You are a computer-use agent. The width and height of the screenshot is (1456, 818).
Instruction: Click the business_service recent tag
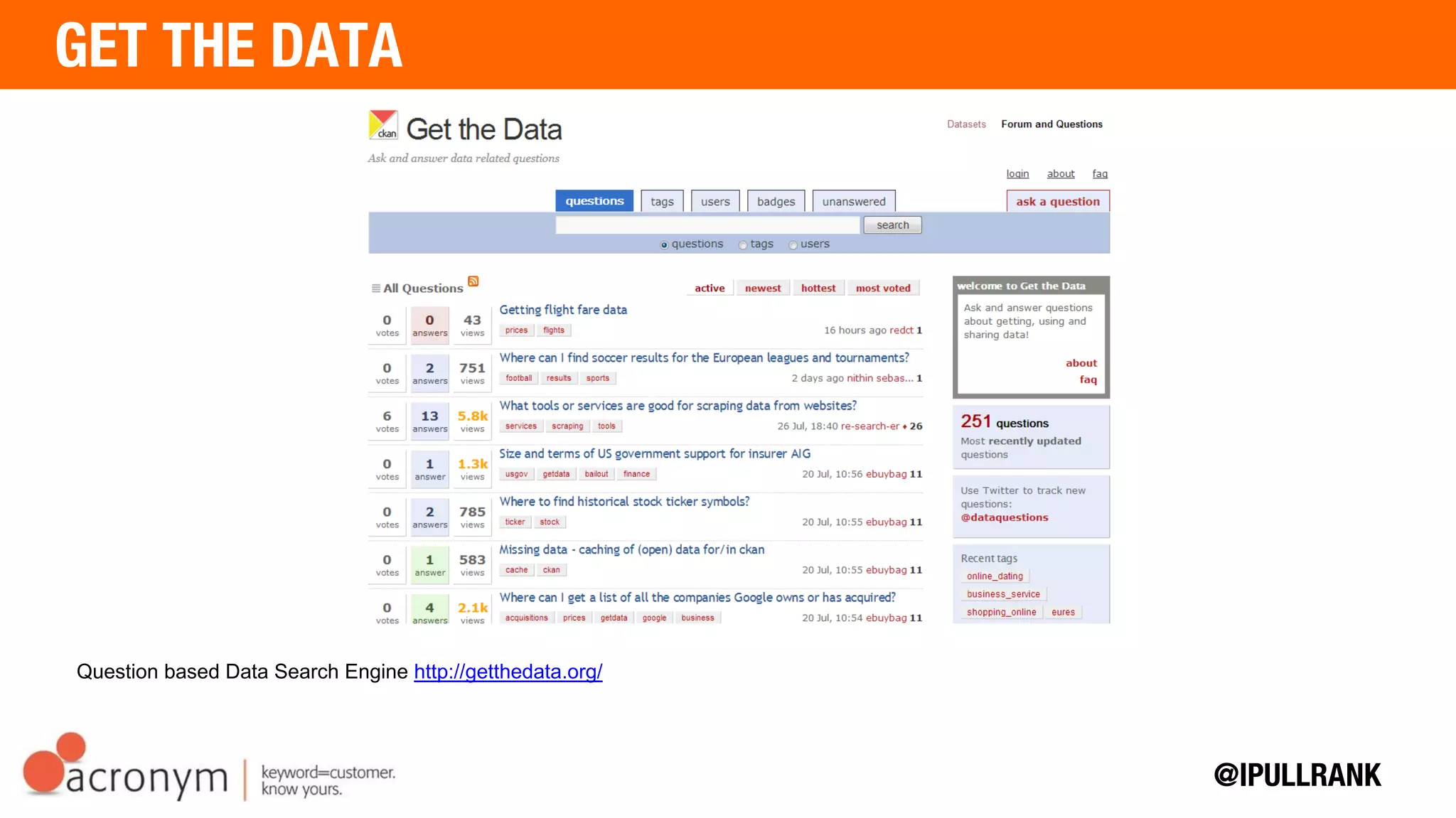[x=1003, y=594]
